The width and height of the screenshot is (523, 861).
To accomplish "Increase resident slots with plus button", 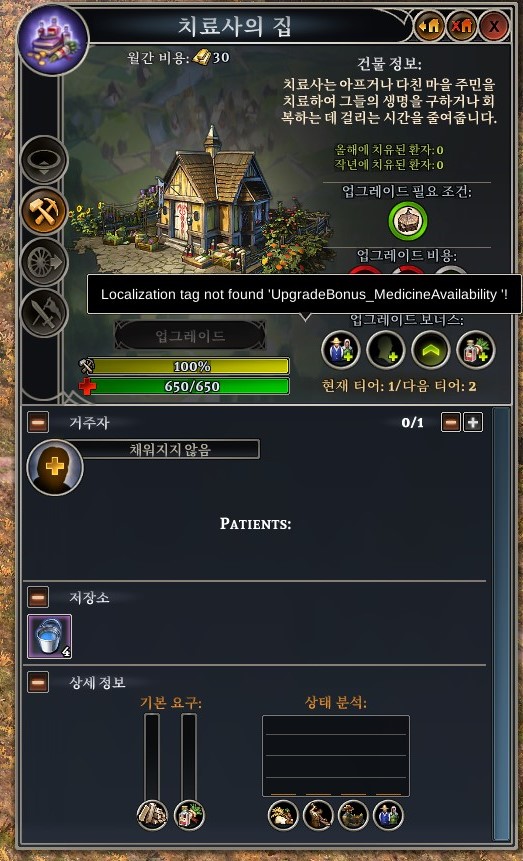I will pos(473,423).
